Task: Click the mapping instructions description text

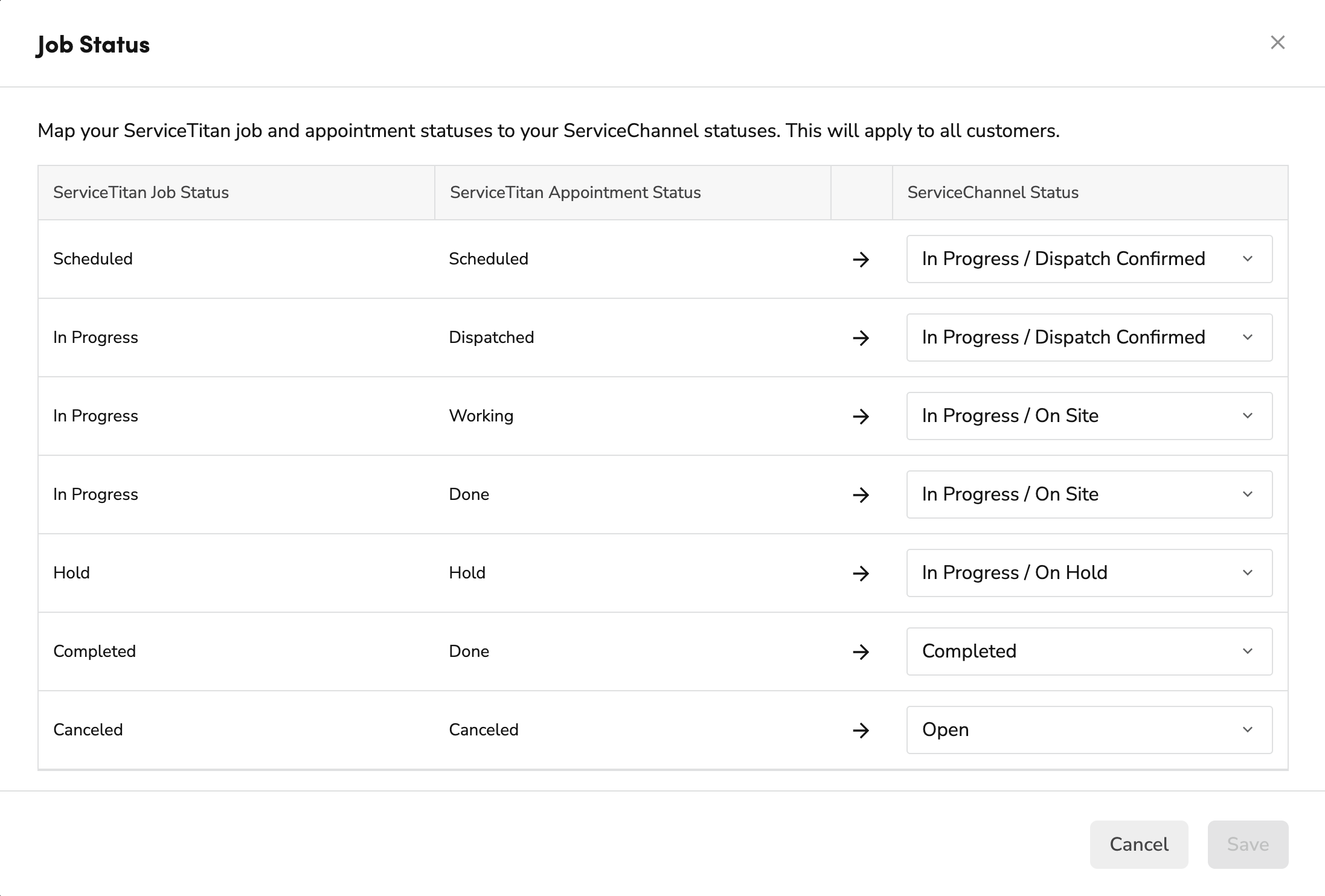Action: [x=548, y=131]
